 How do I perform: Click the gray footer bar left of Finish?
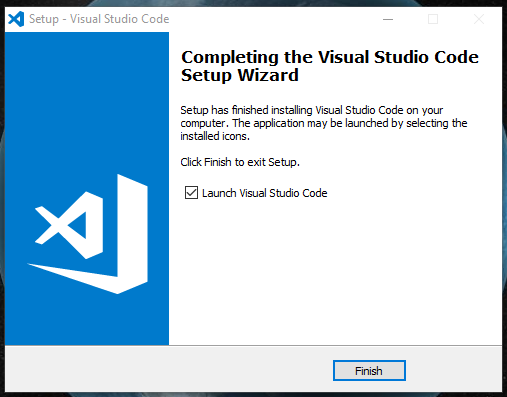click(x=169, y=369)
